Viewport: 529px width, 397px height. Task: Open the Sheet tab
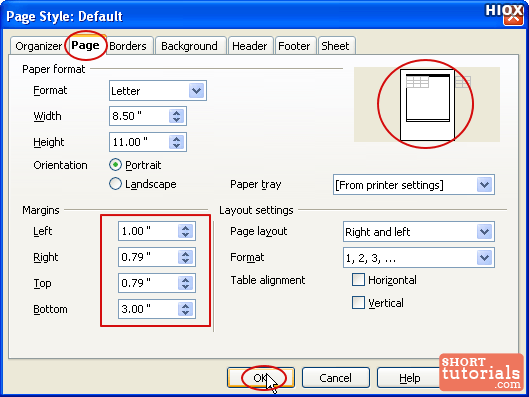point(335,46)
